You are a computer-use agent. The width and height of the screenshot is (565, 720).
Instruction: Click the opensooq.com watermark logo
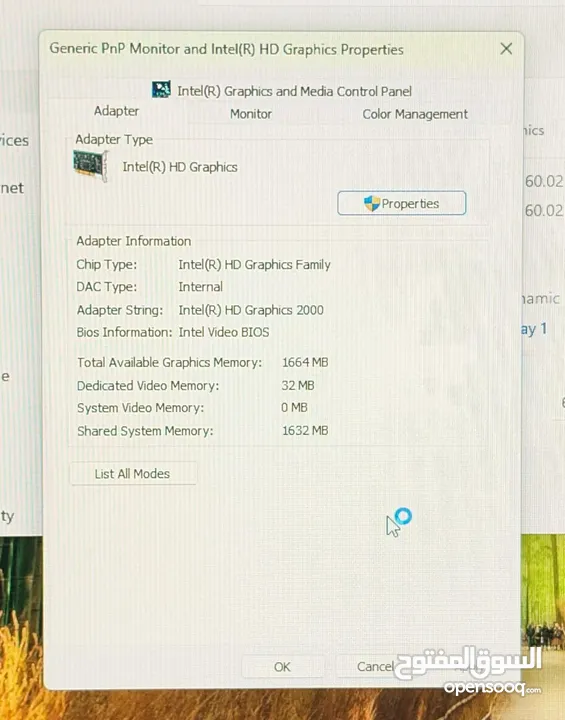pyautogui.click(x=469, y=670)
